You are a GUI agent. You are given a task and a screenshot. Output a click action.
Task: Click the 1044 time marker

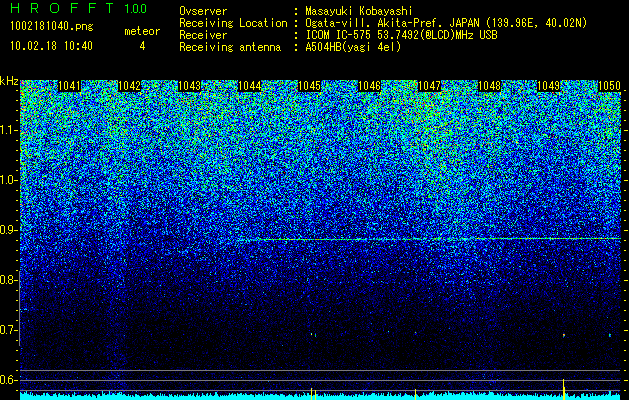(250, 86)
